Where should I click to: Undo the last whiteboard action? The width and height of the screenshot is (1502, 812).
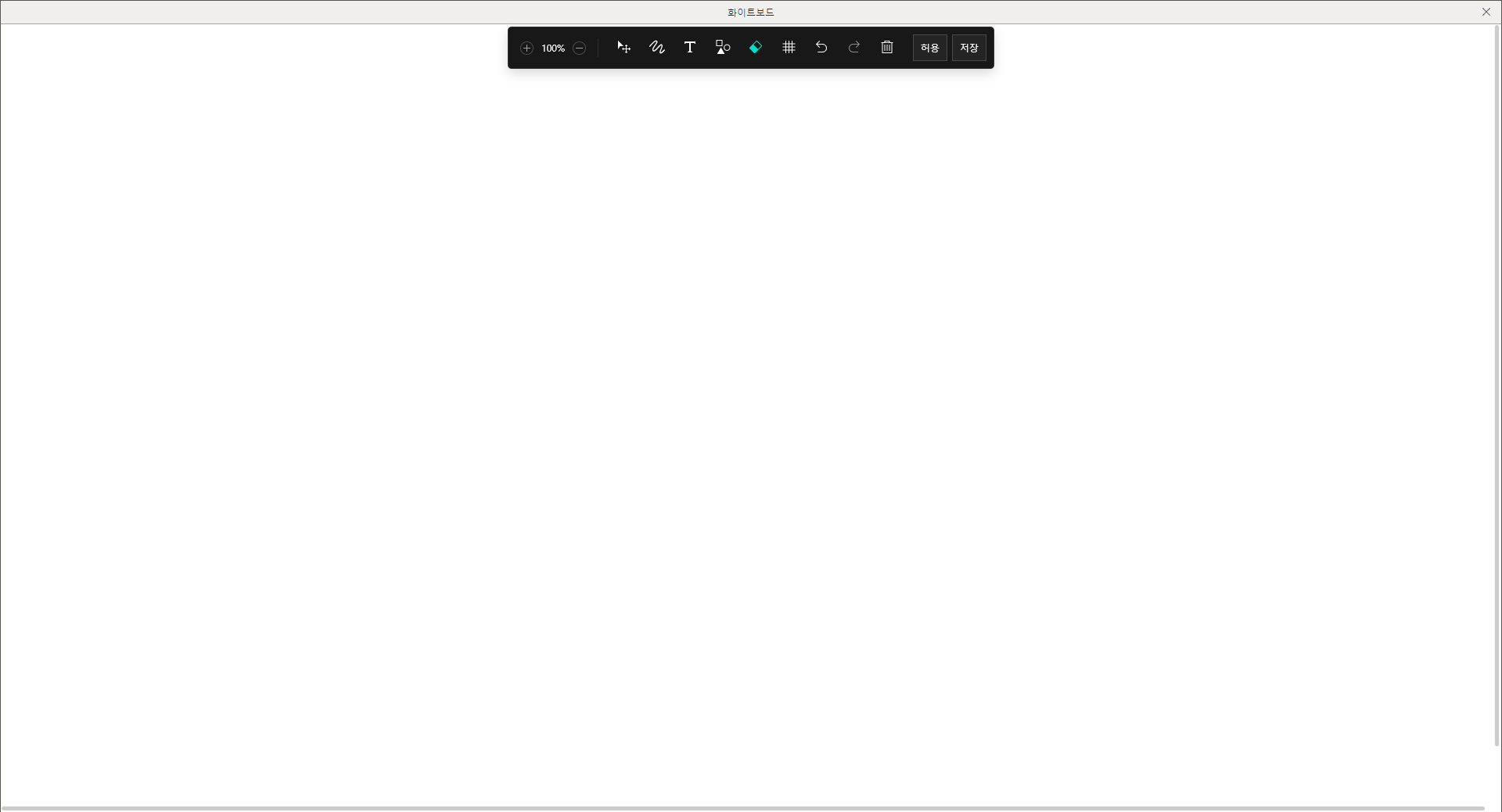pyautogui.click(x=821, y=48)
